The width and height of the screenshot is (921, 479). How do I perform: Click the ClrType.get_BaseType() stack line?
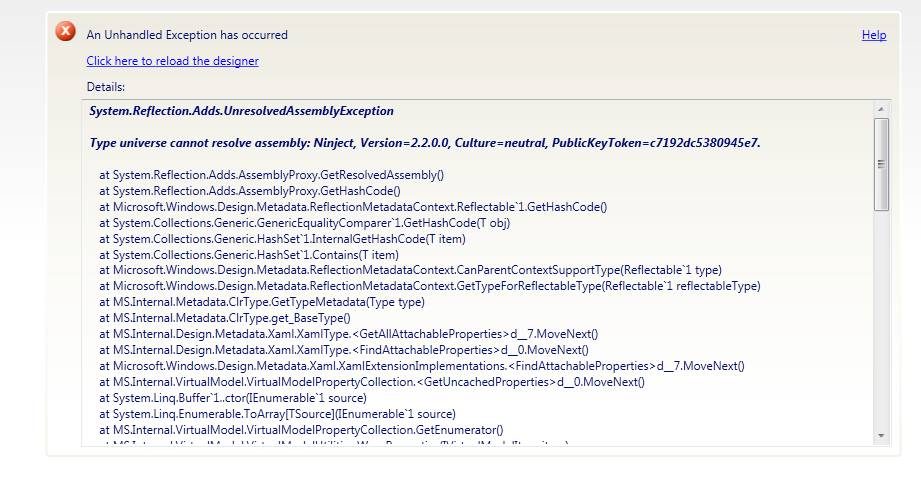click(224, 318)
